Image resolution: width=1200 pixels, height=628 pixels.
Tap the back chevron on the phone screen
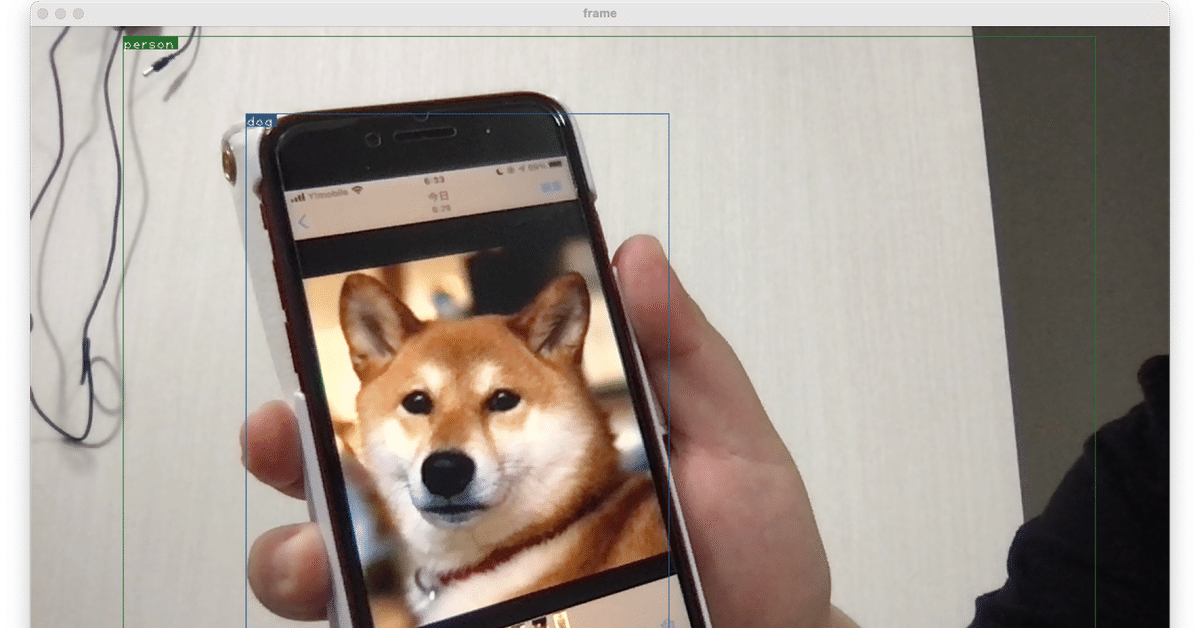(x=303, y=222)
